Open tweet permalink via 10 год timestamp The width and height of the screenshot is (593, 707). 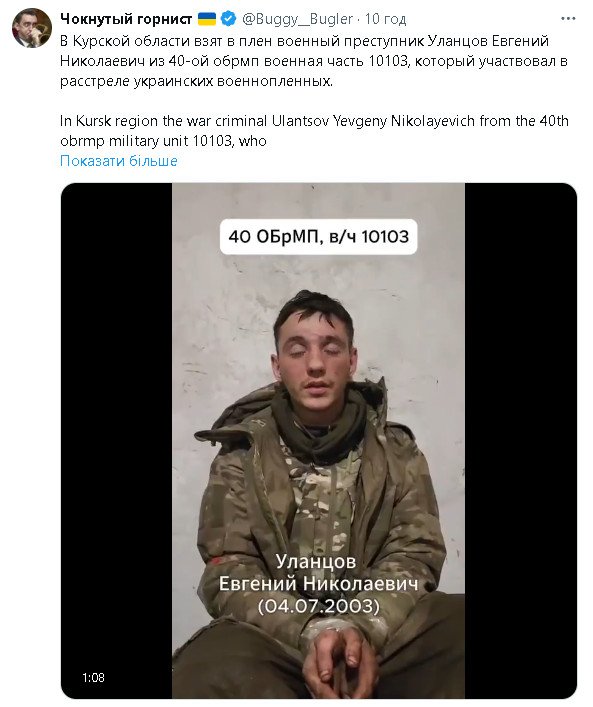point(385,19)
